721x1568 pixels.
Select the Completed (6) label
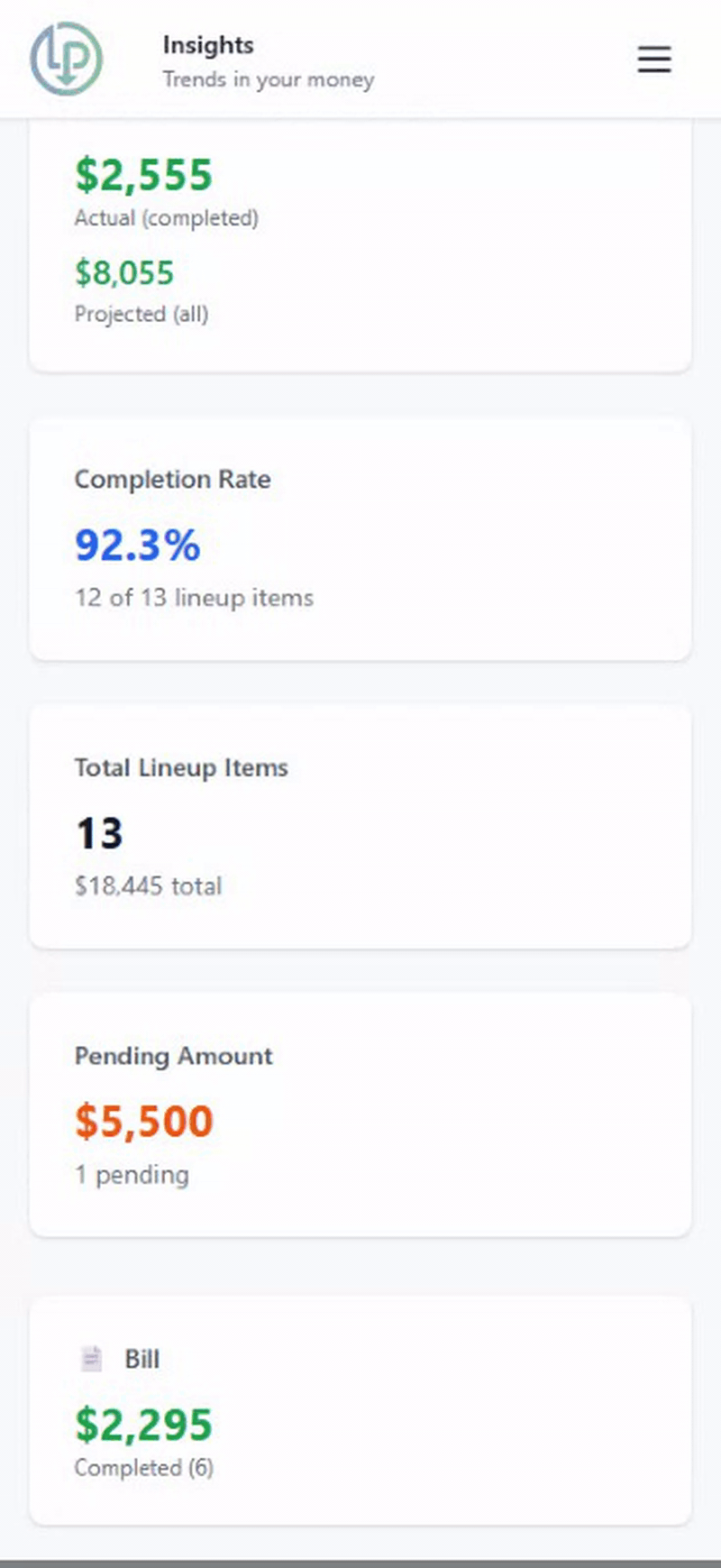tap(143, 1468)
